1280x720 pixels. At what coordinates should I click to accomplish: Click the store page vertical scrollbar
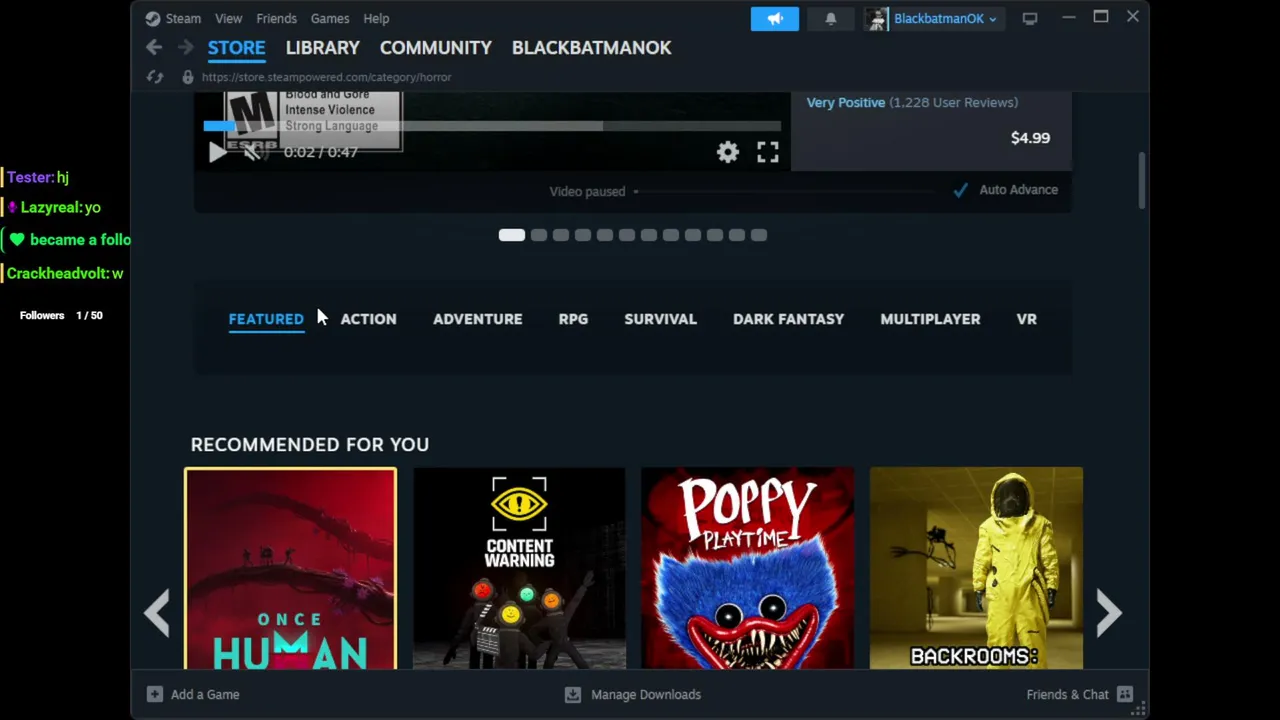1141,182
